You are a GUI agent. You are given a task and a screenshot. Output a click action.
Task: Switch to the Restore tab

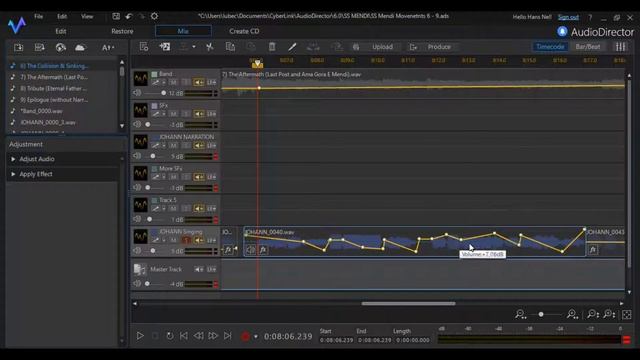122,31
